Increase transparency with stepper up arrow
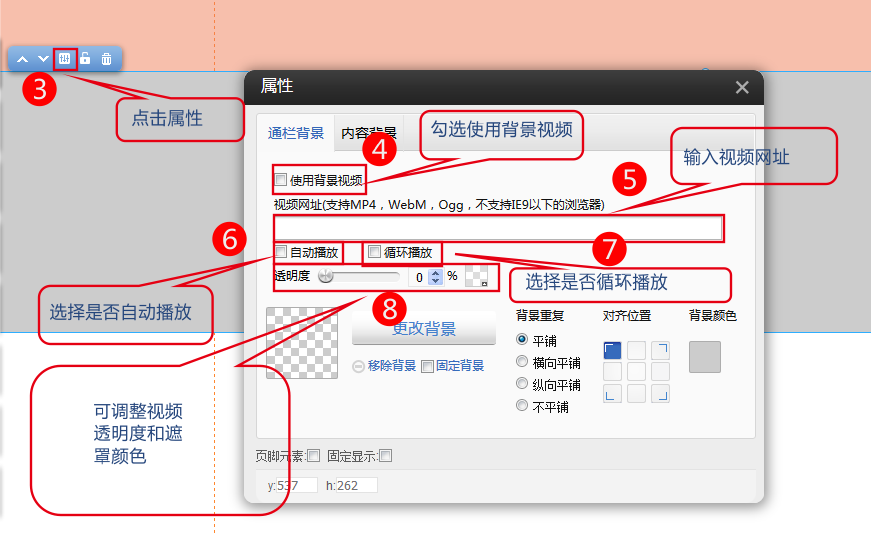The width and height of the screenshot is (872, 535). (x=435, y=272)
